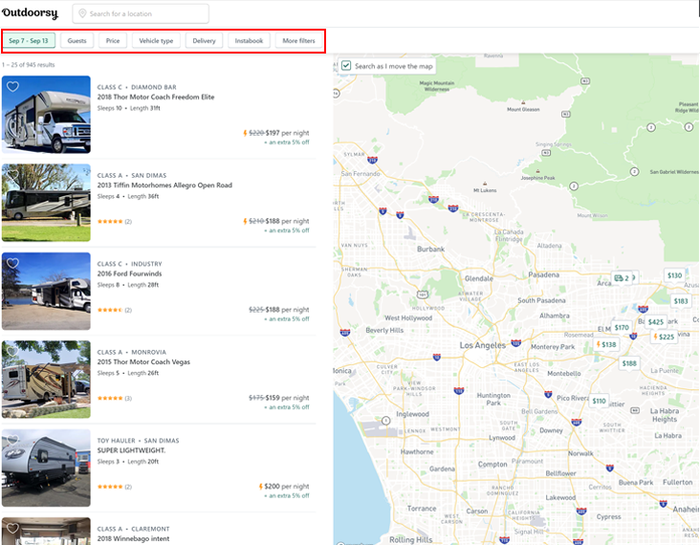
Task: Click TOY HAULER • SAN DIMAS listing label
Action: [138, 441]
